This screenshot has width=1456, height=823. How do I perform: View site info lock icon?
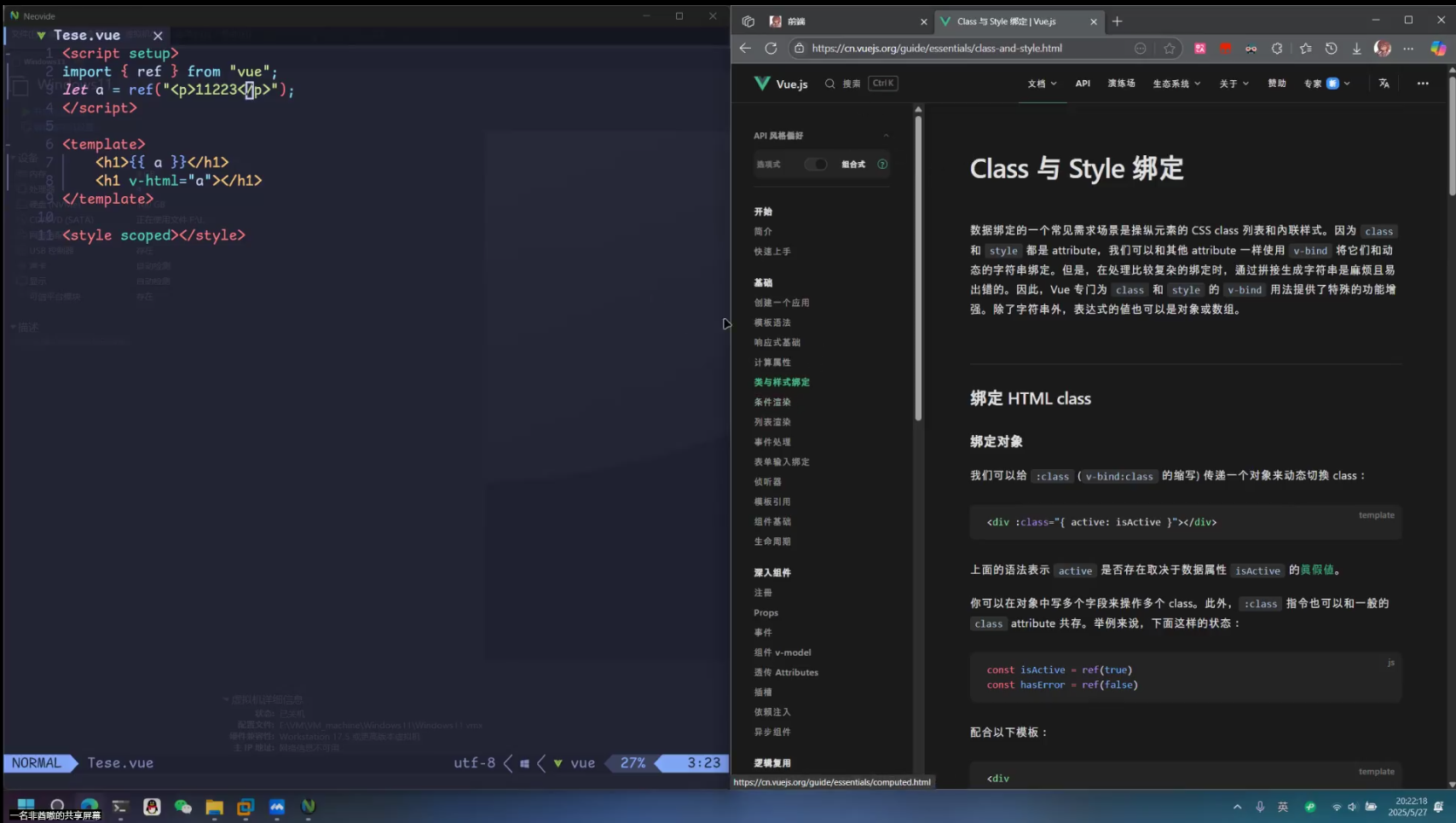[800, 49]
